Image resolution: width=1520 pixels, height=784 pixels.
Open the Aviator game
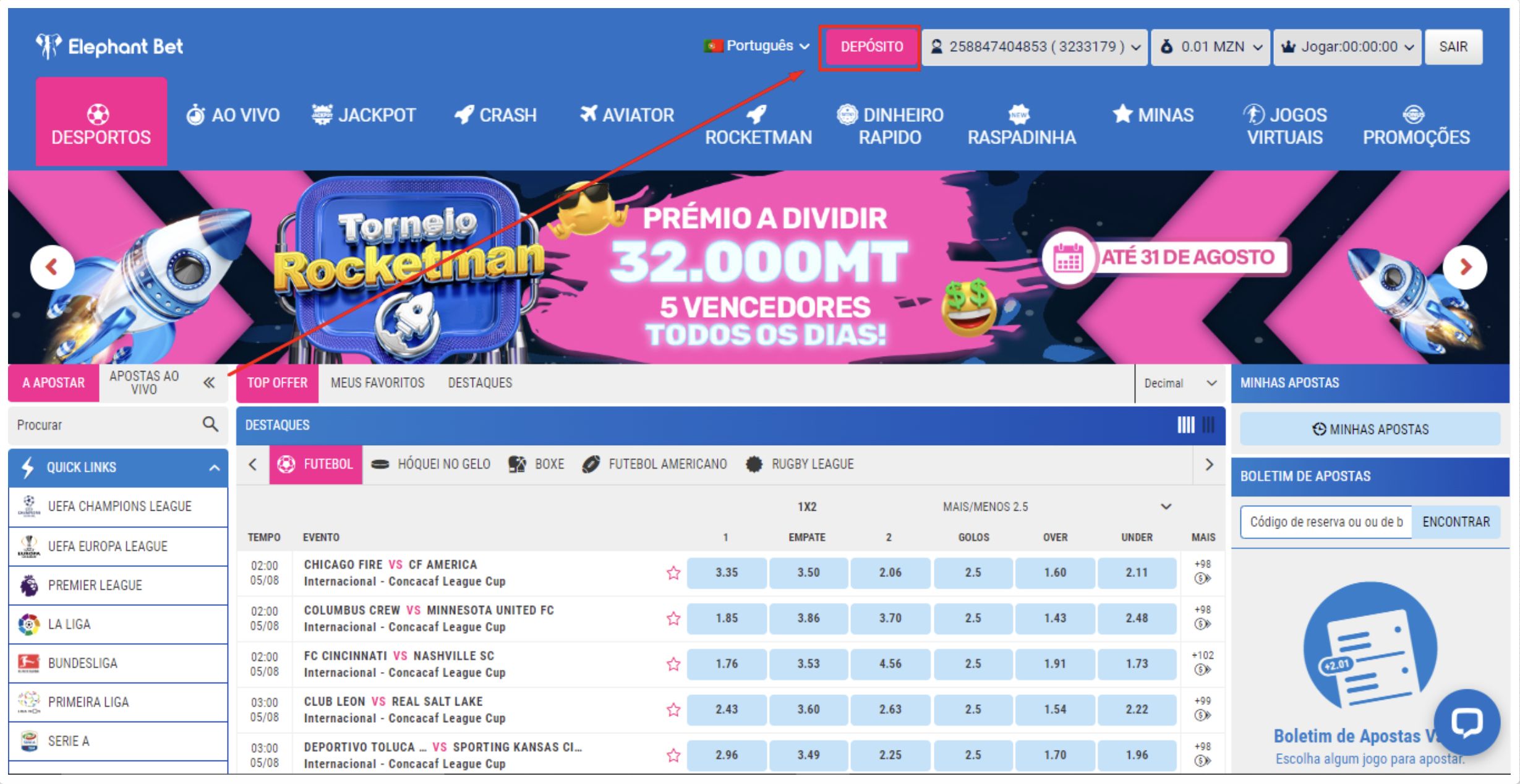(626, 115)
